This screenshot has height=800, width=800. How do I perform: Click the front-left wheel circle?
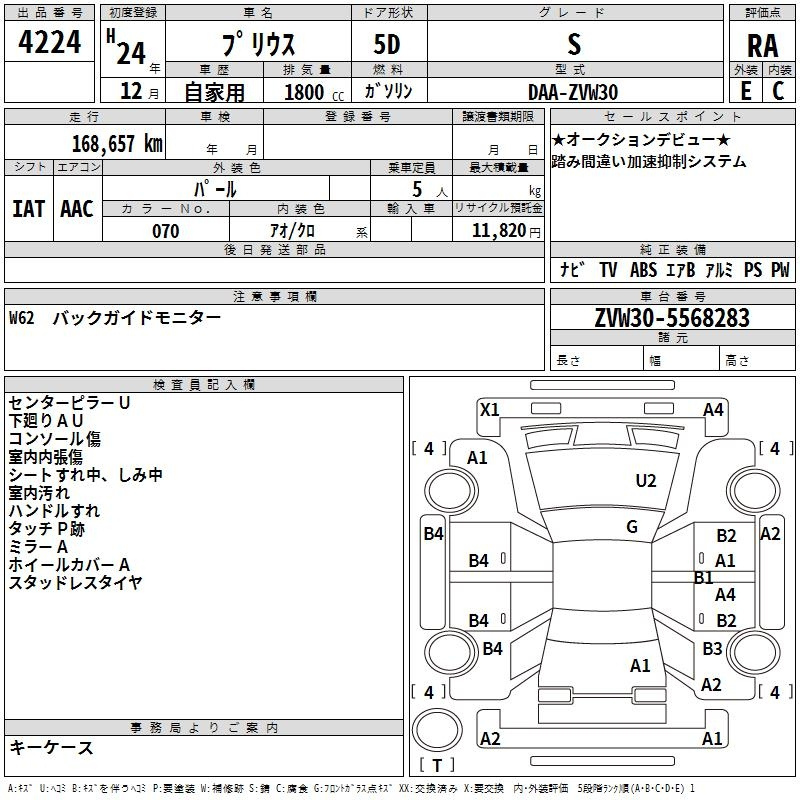coord(451,491)
